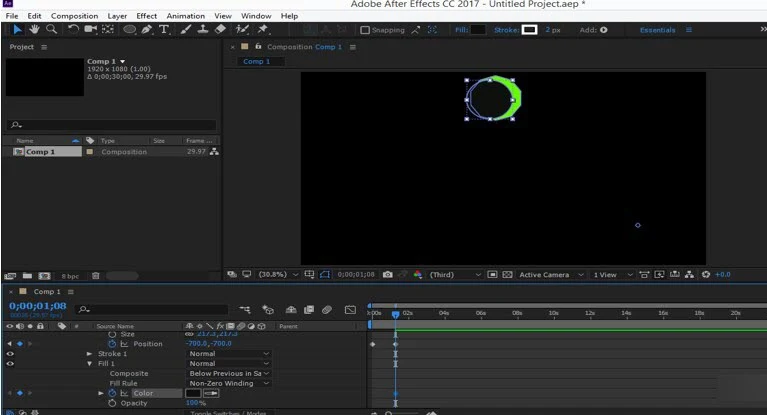Take a snapshot with the camera icon
This screenshot has height=415, width=767.
tap(387, 275)
